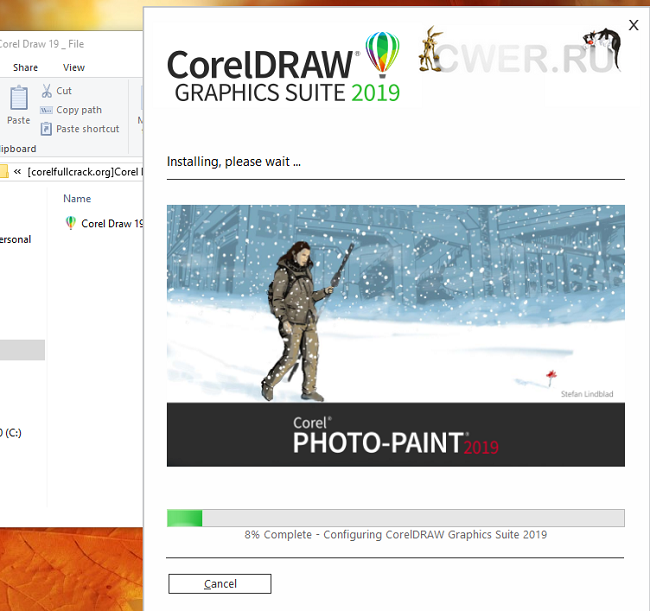Screen dimensions: 650x611
Task: Click the Cut scissors icon in File Explorer
Action: click(x=46, y=90)
